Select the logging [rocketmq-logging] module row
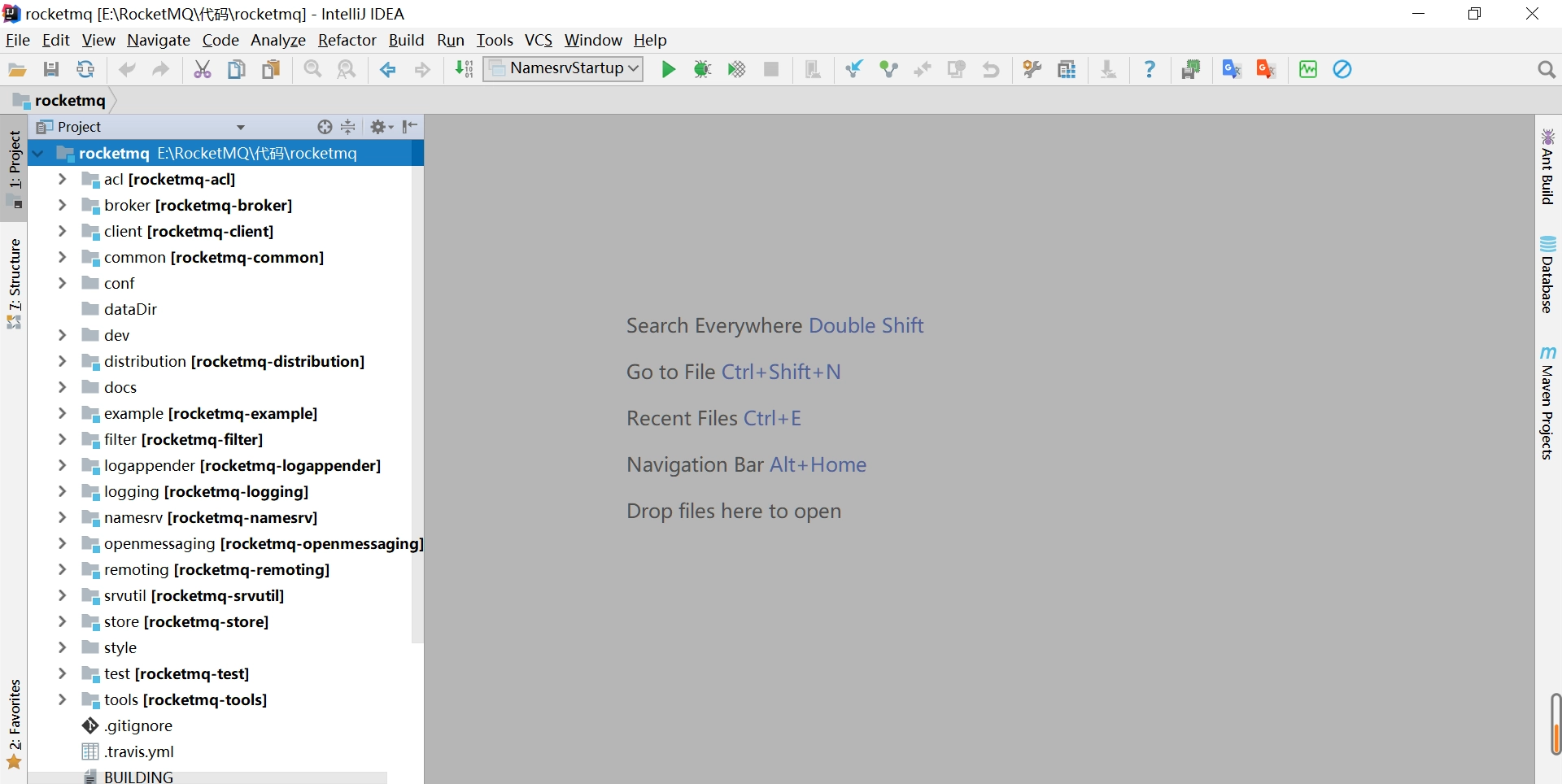The height and width of the screenshot is (784, 1562). 220,491
